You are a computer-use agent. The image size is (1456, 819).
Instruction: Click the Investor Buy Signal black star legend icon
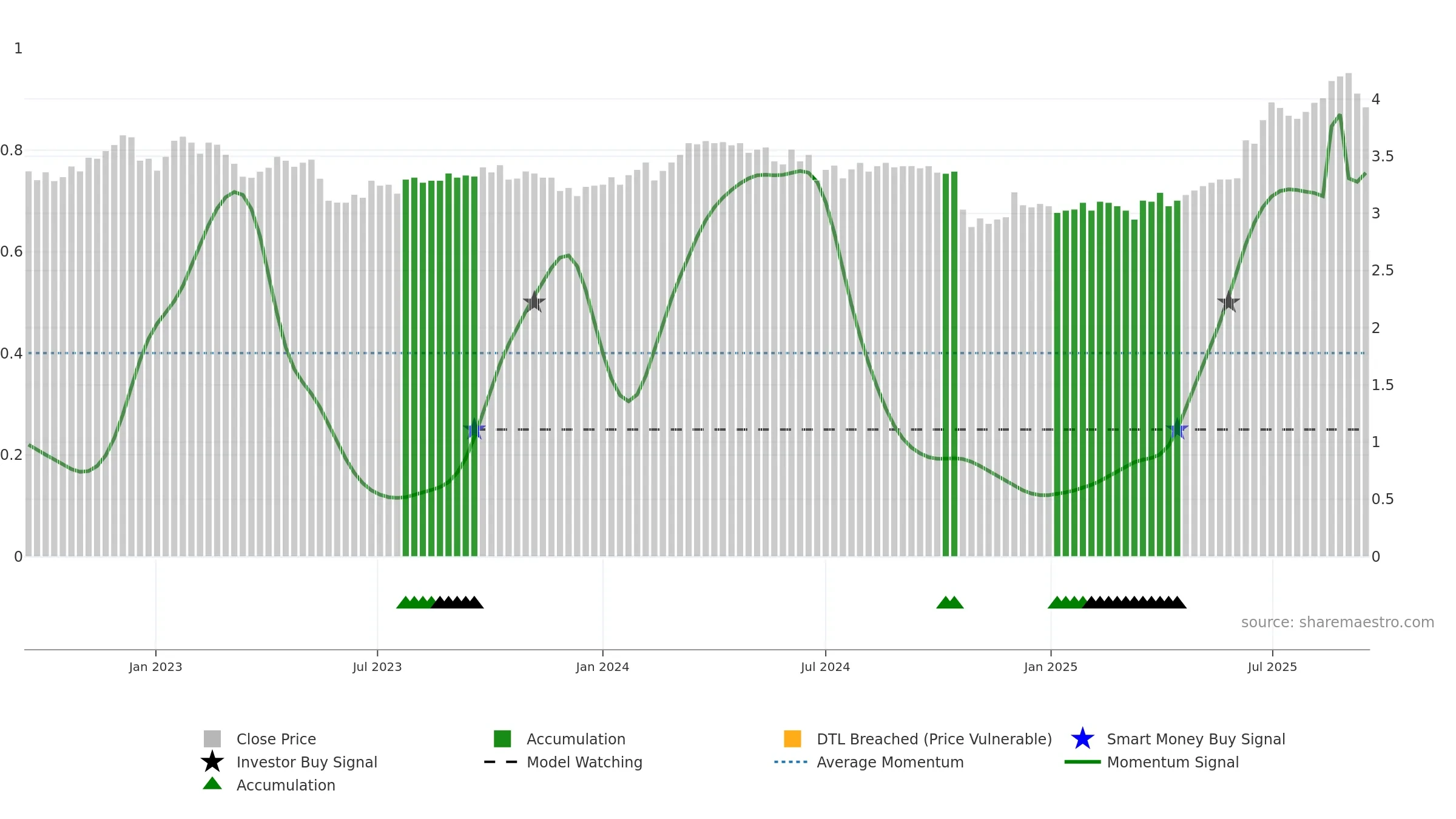click(x=212, y=761)
